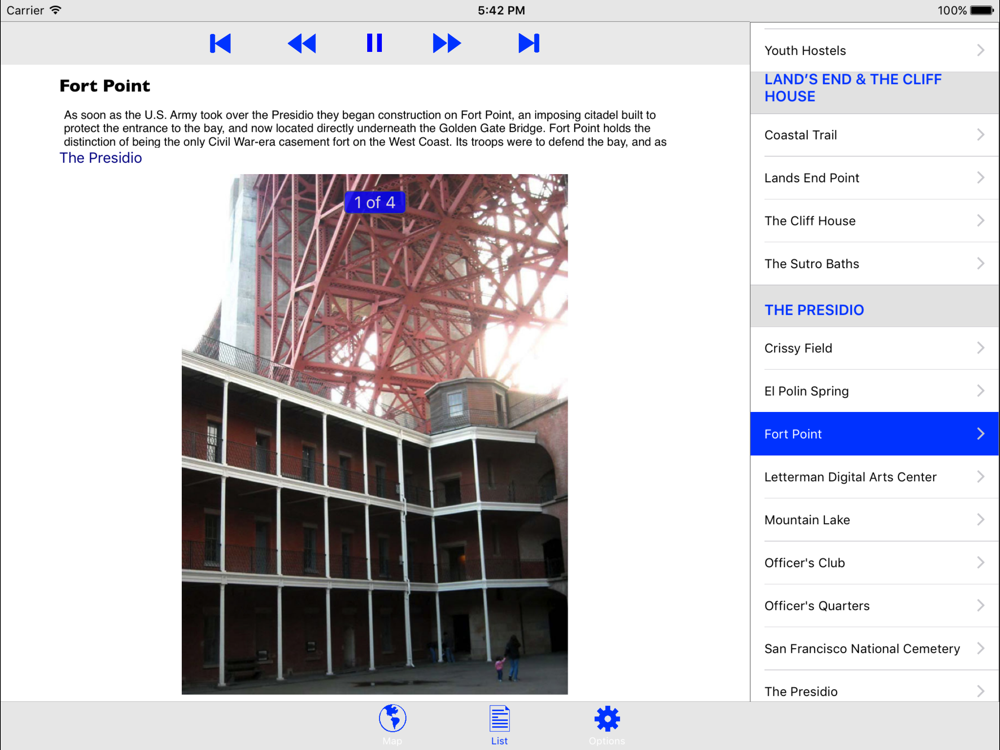Skip to the first item with the skip-back icon
The height and width of the screenshot is (750, 1000).
point(220,43)
